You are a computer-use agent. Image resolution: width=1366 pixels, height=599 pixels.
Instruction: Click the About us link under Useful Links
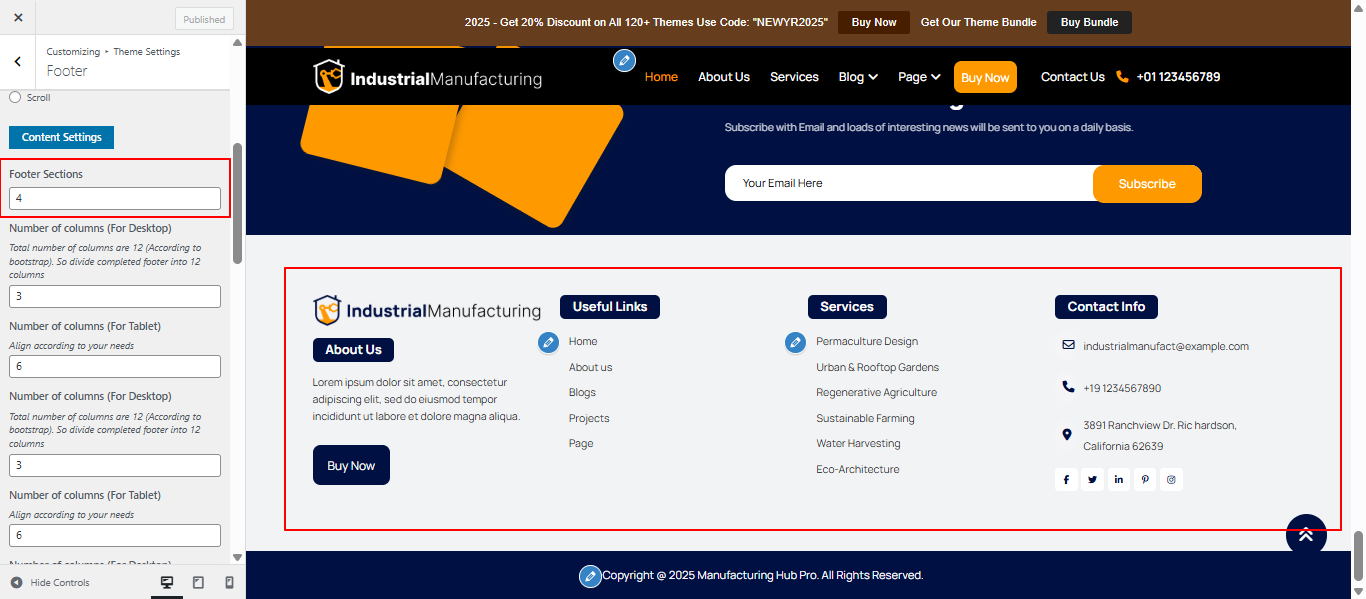tap(590, 367)
